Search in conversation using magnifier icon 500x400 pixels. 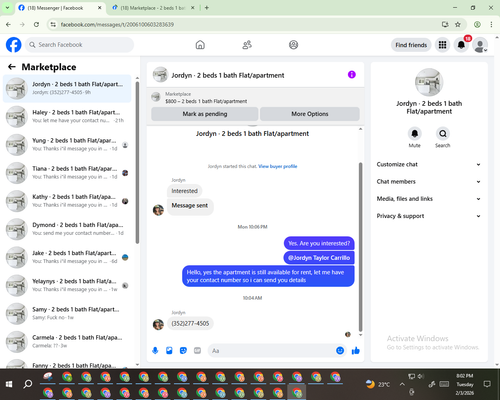(x=443, y=134)
